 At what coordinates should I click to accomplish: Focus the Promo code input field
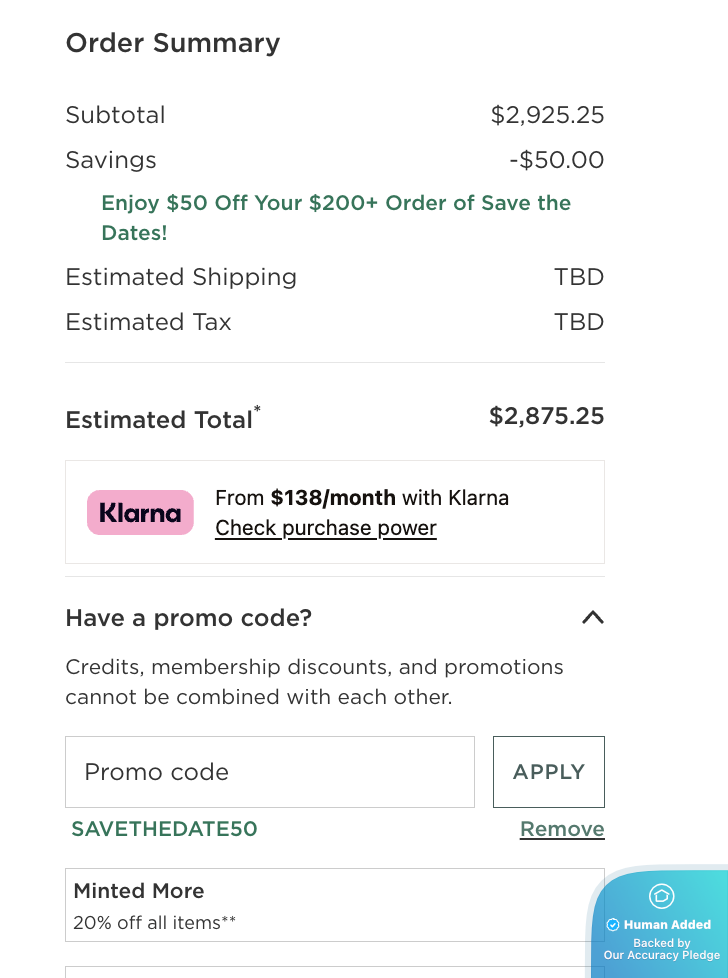pyautogui.click(x=270, y=772)
